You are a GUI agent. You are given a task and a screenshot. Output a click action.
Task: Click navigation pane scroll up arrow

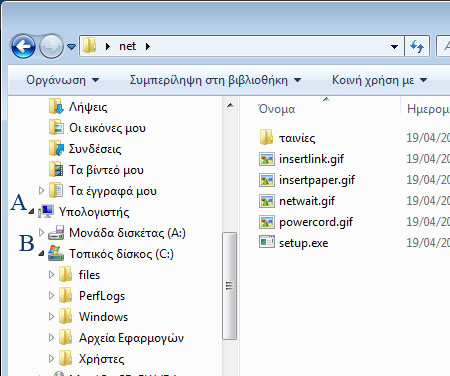pos(230,105)
